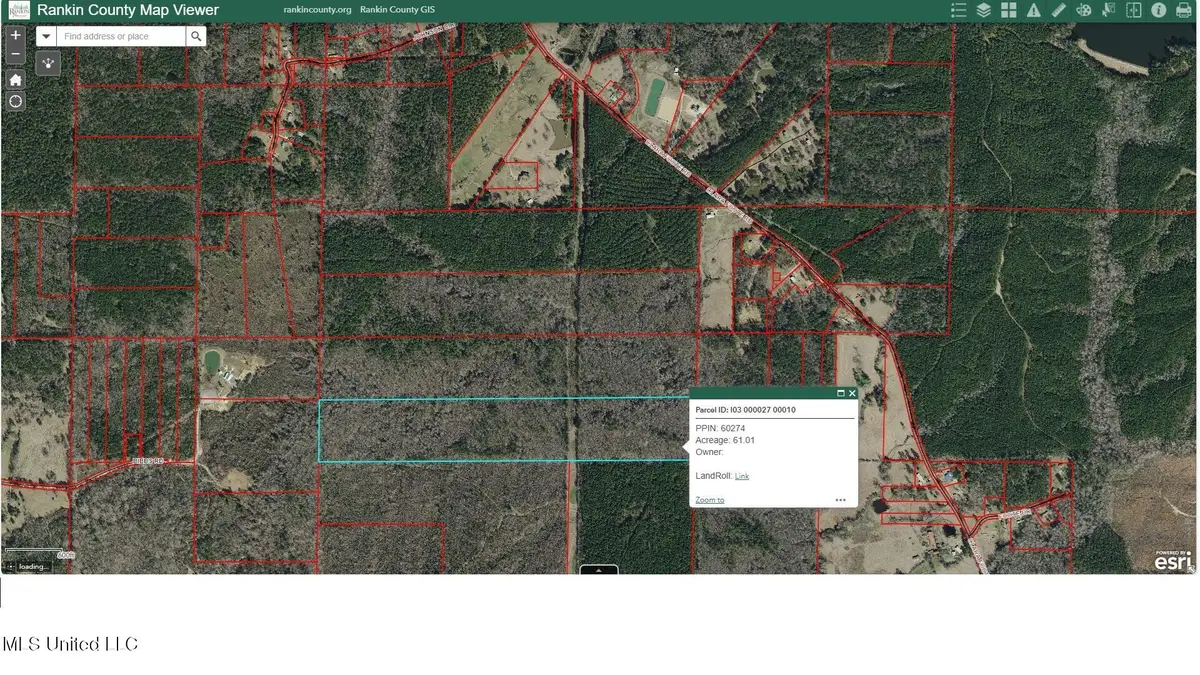Toggle the find-my-location crosshair button
The image size is (1200, 675).
(15, 101)
